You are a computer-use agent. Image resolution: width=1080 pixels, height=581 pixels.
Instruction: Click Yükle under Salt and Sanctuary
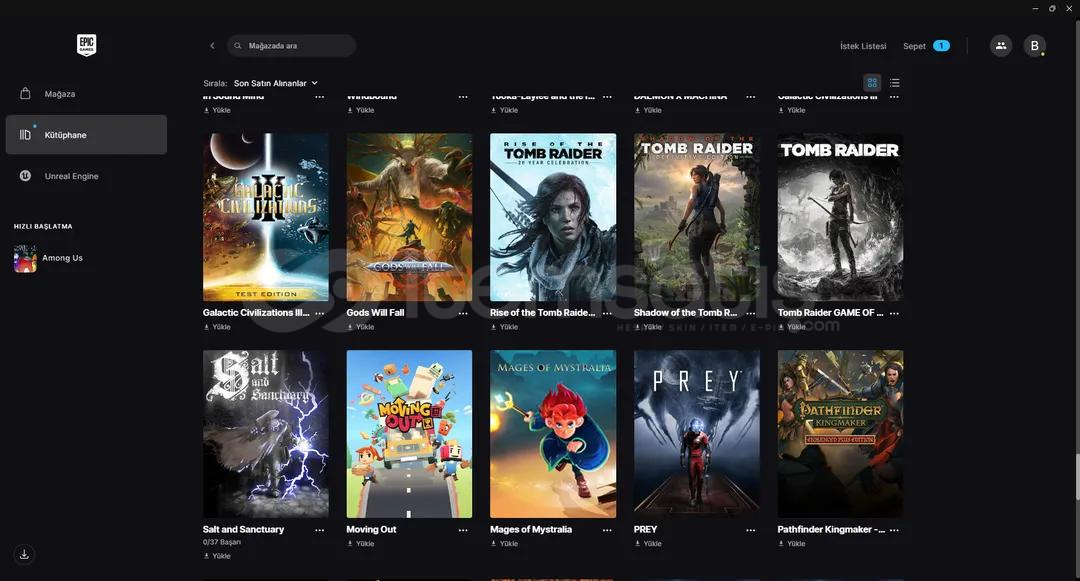[217, 556]
